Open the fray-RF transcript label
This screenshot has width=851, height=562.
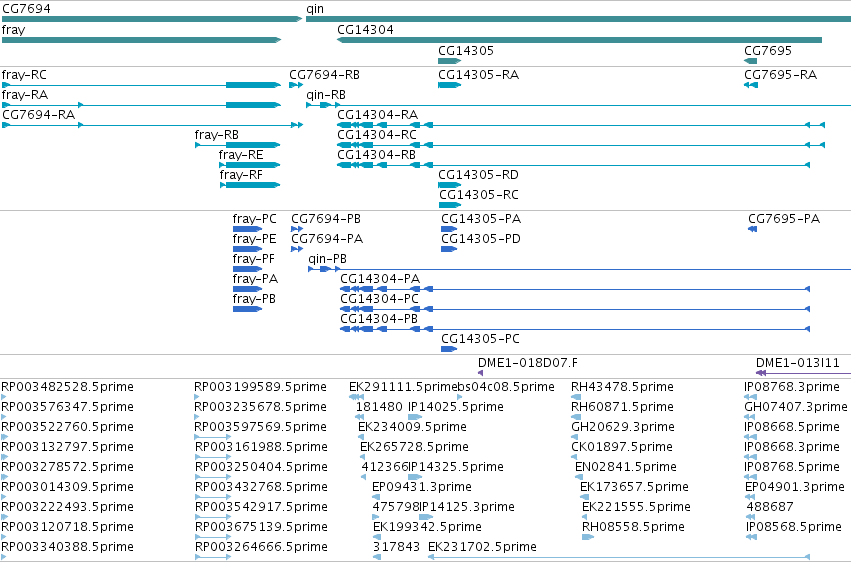(241, 175)
